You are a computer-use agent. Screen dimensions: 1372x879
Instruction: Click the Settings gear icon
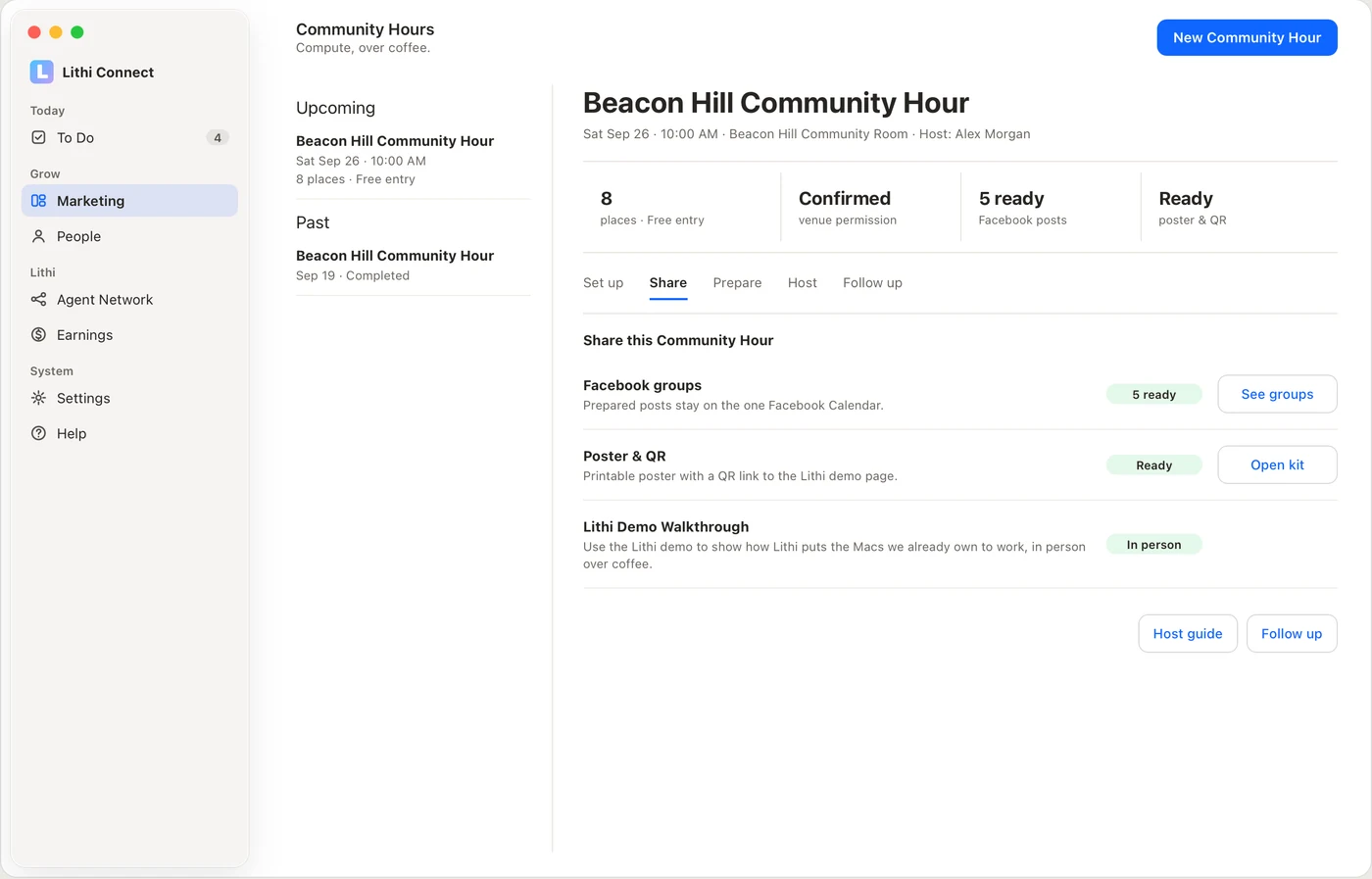coord(38,398)
